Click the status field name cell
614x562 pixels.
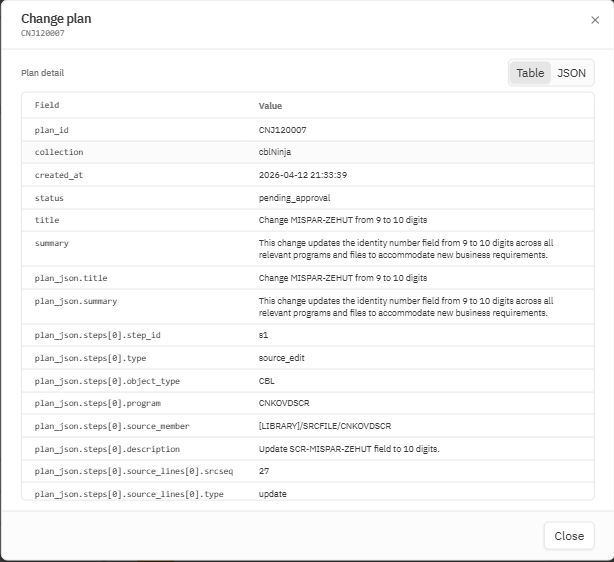(x=49, y=198)
